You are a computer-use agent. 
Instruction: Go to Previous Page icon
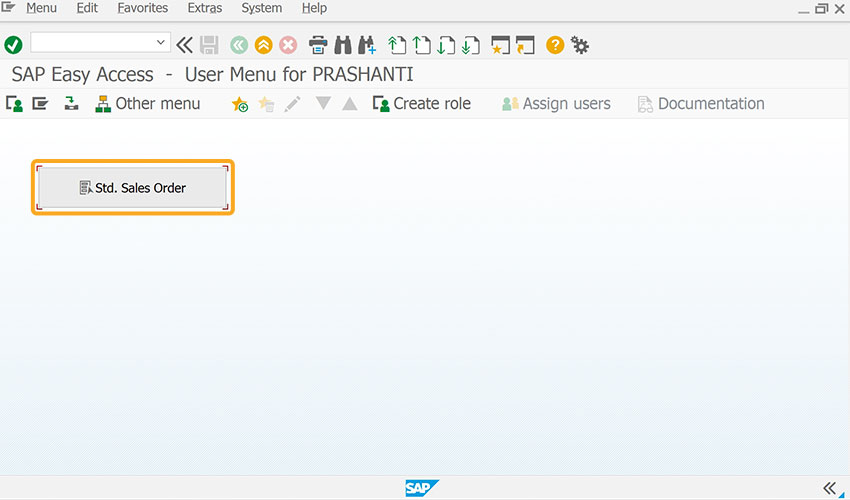pos(421,45)
